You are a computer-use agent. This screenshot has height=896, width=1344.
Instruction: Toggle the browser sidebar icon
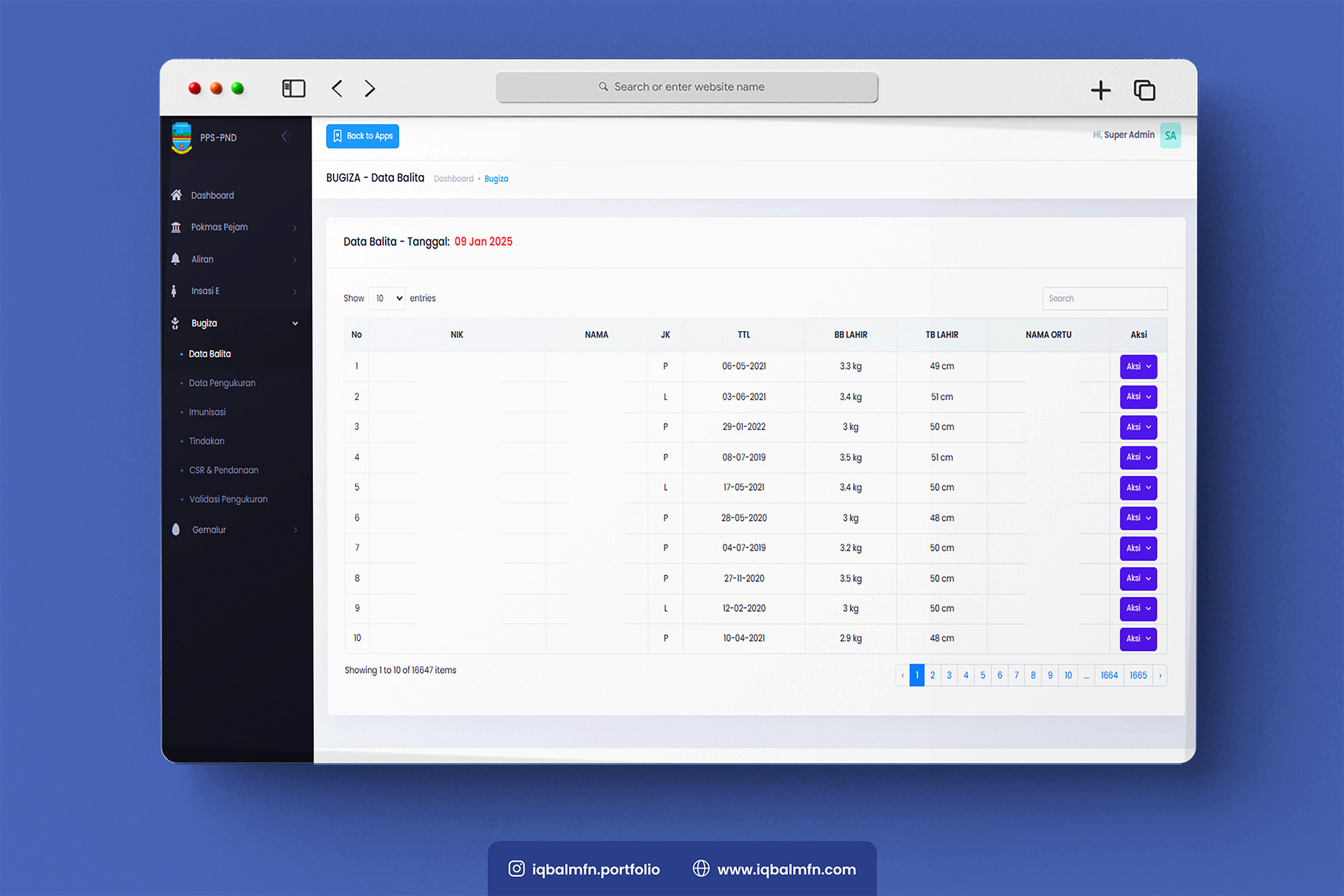coord(294,88)
